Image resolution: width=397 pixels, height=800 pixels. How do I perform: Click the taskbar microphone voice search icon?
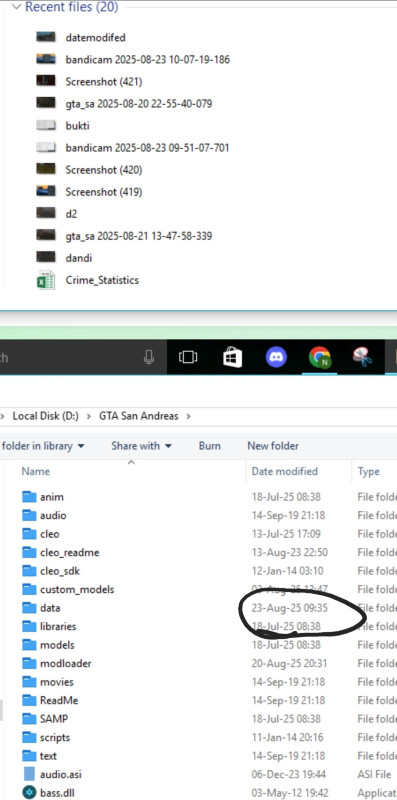point(149,358)
